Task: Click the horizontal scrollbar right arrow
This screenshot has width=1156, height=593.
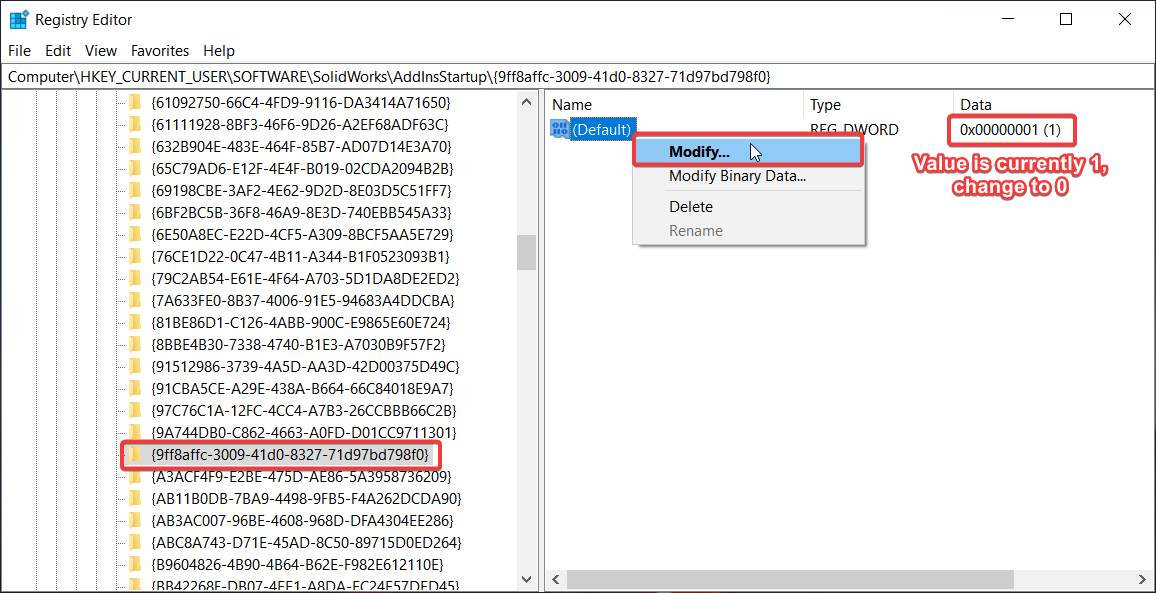Action: pos(1144,579)
